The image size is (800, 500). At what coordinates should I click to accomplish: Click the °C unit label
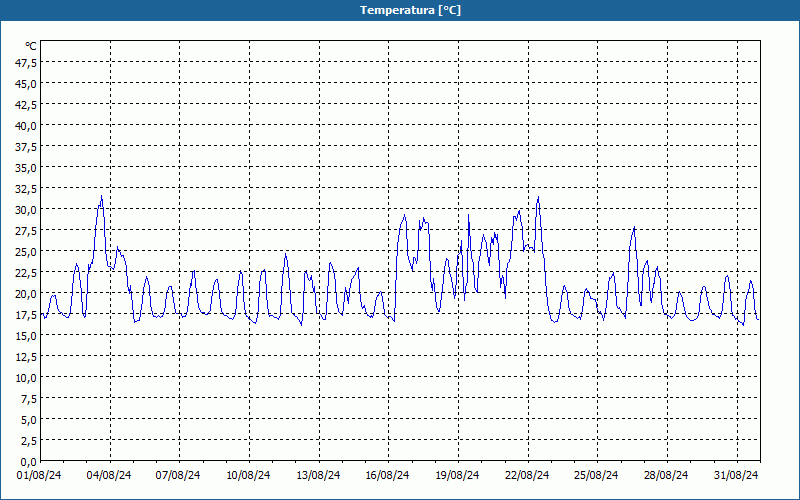click(x=31, y=46)
